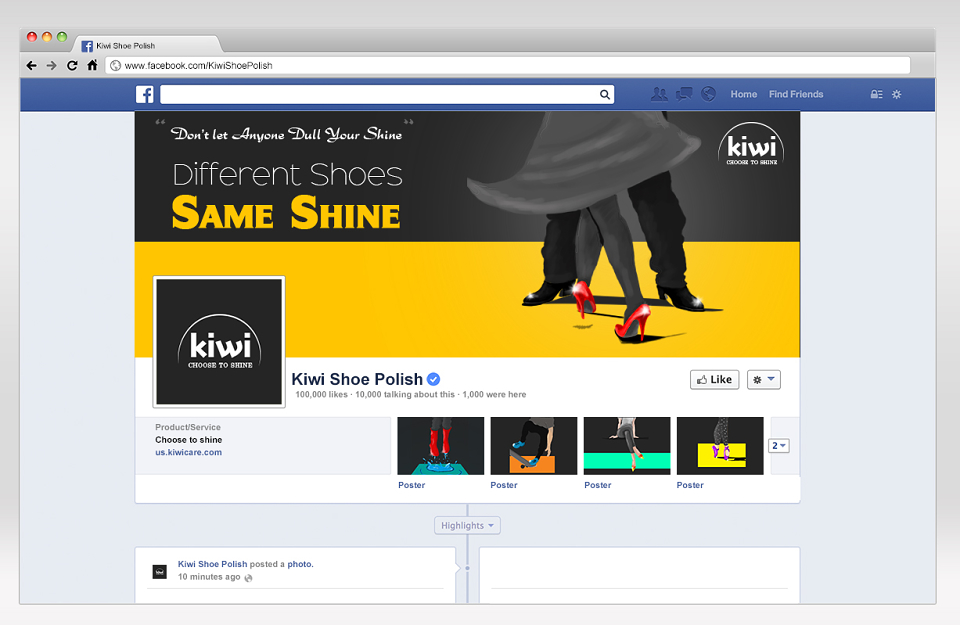The height and width of the screenshot is (625, 960).
Task: Click the Facebook search input field
Action: click(380, 94)
